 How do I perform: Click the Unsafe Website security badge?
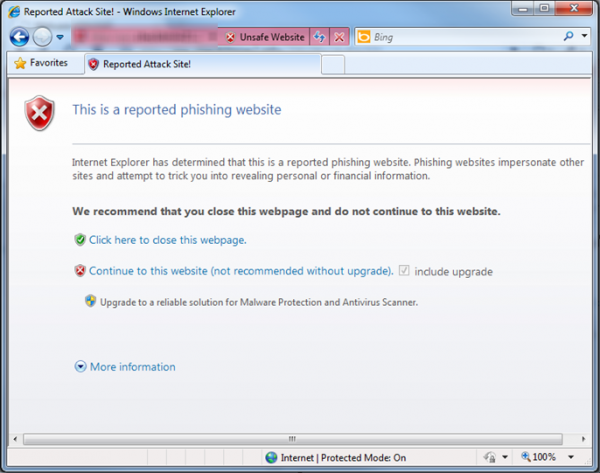point(264,37)
